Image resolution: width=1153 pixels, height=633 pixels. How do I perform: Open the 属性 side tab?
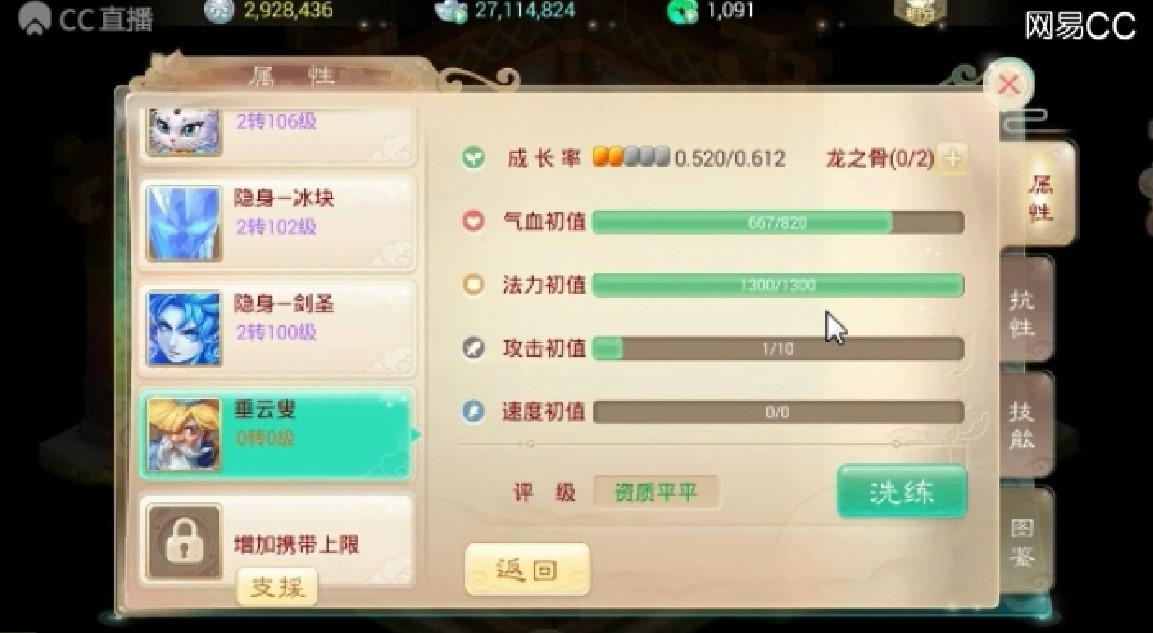point(1039,197)
